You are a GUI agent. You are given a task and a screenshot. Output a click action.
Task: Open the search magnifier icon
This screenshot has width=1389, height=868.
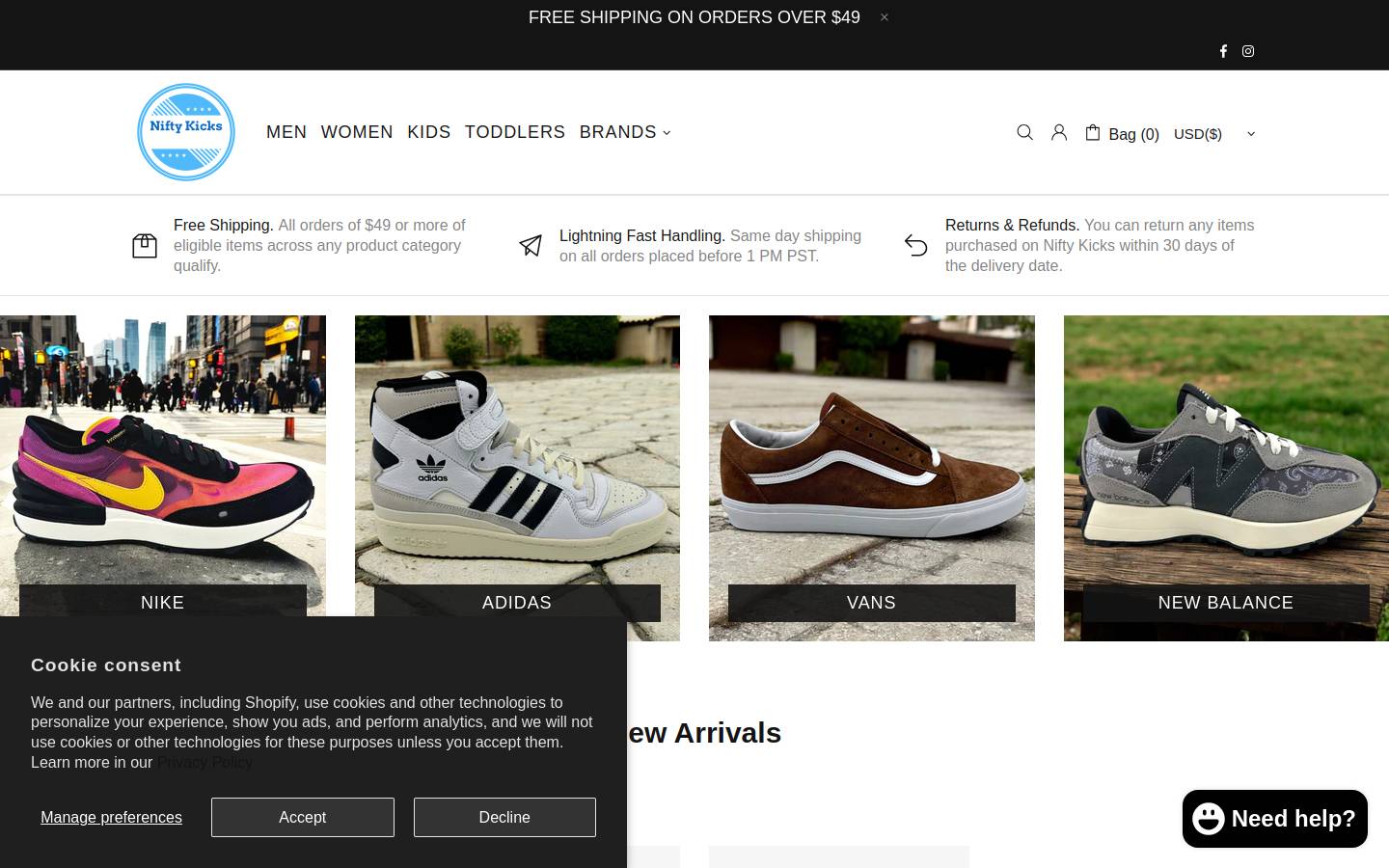point(1025,132)
